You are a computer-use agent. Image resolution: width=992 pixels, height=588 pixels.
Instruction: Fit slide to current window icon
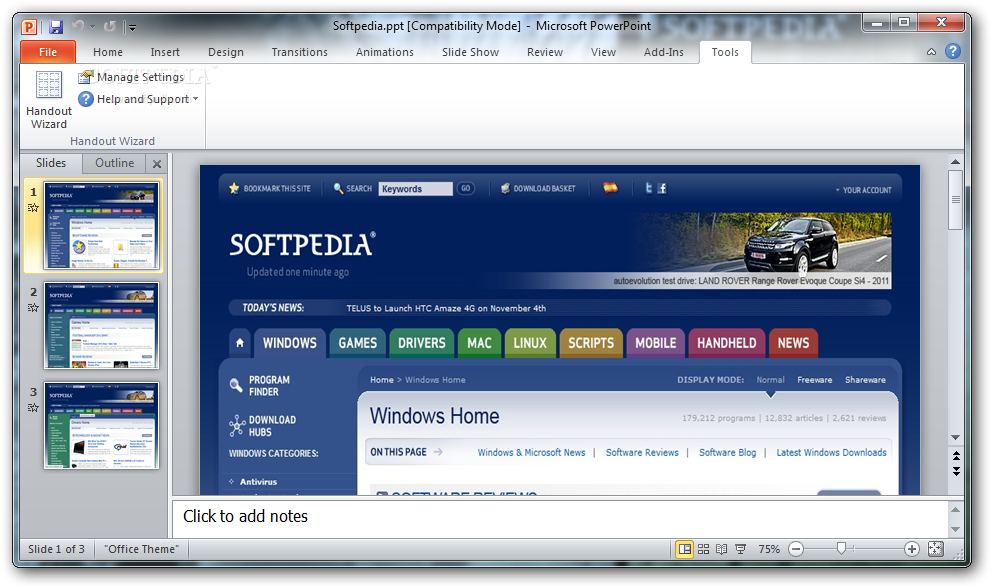click(x=935, y=549)
